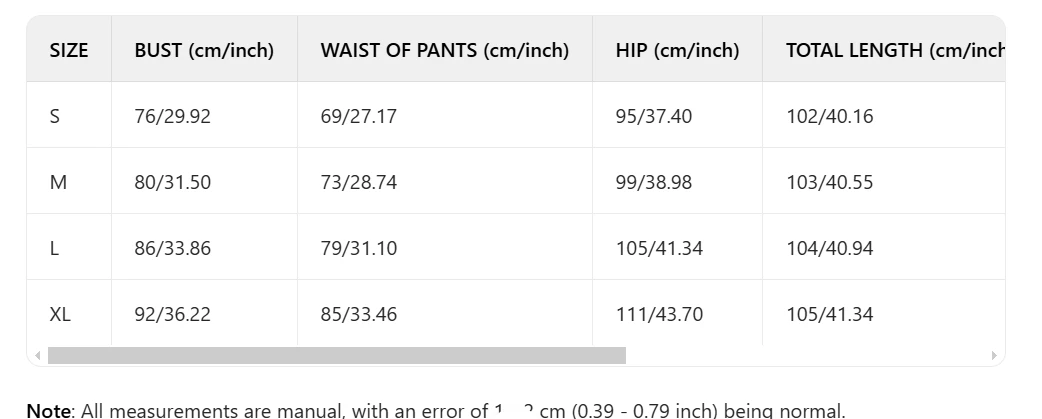Click hip value 95/37.40
Screen dimensions: 1042x419
coord(654,116)
